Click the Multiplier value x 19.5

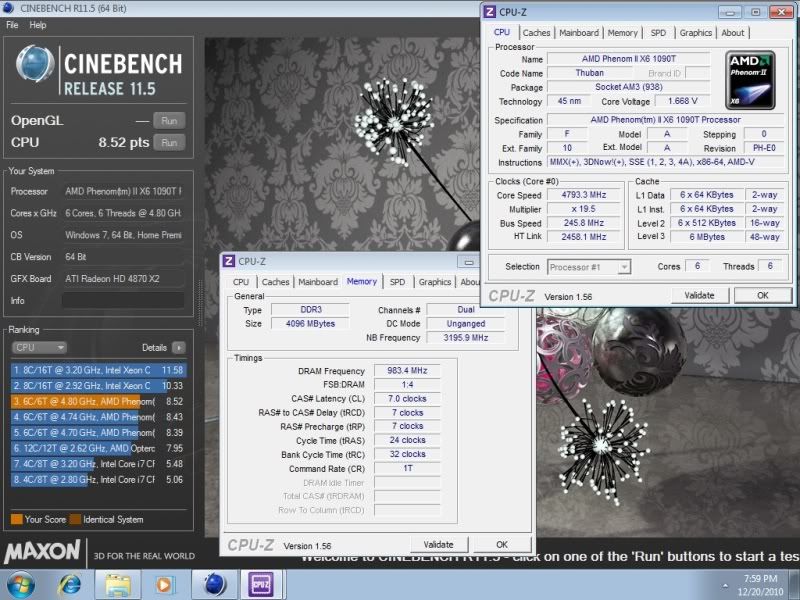point(584,209)
